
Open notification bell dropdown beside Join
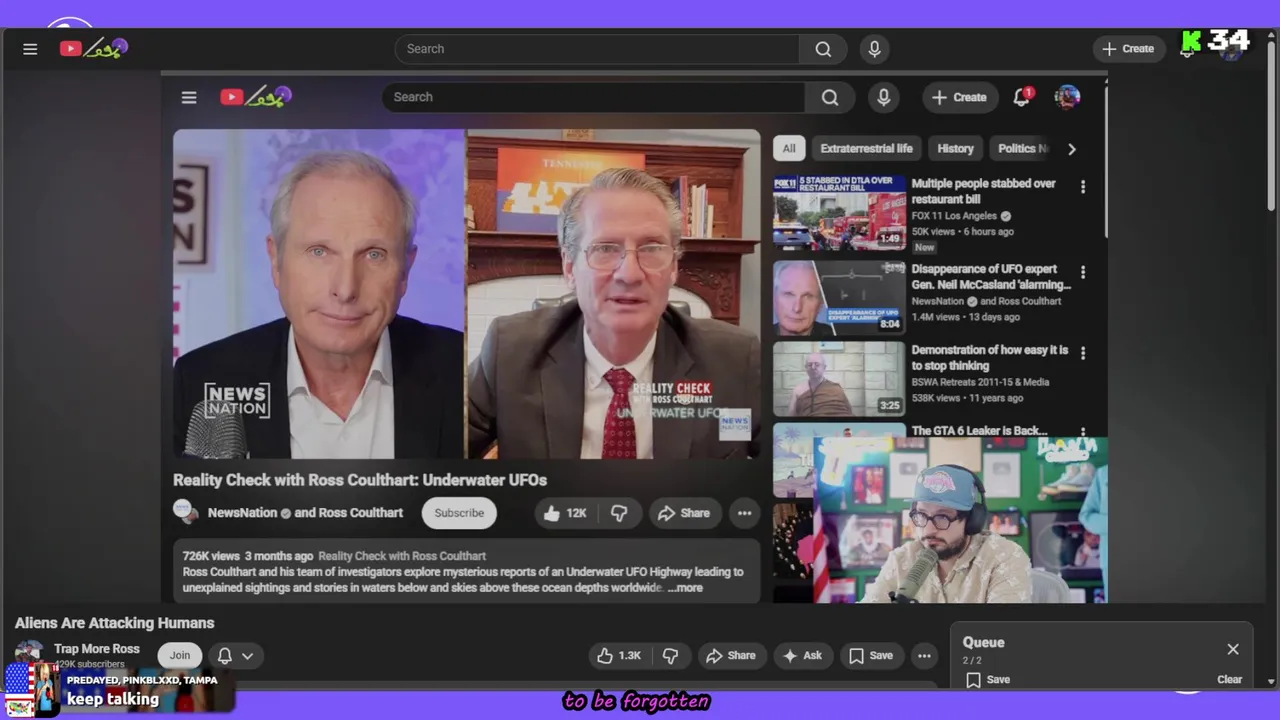click(236, 656)
